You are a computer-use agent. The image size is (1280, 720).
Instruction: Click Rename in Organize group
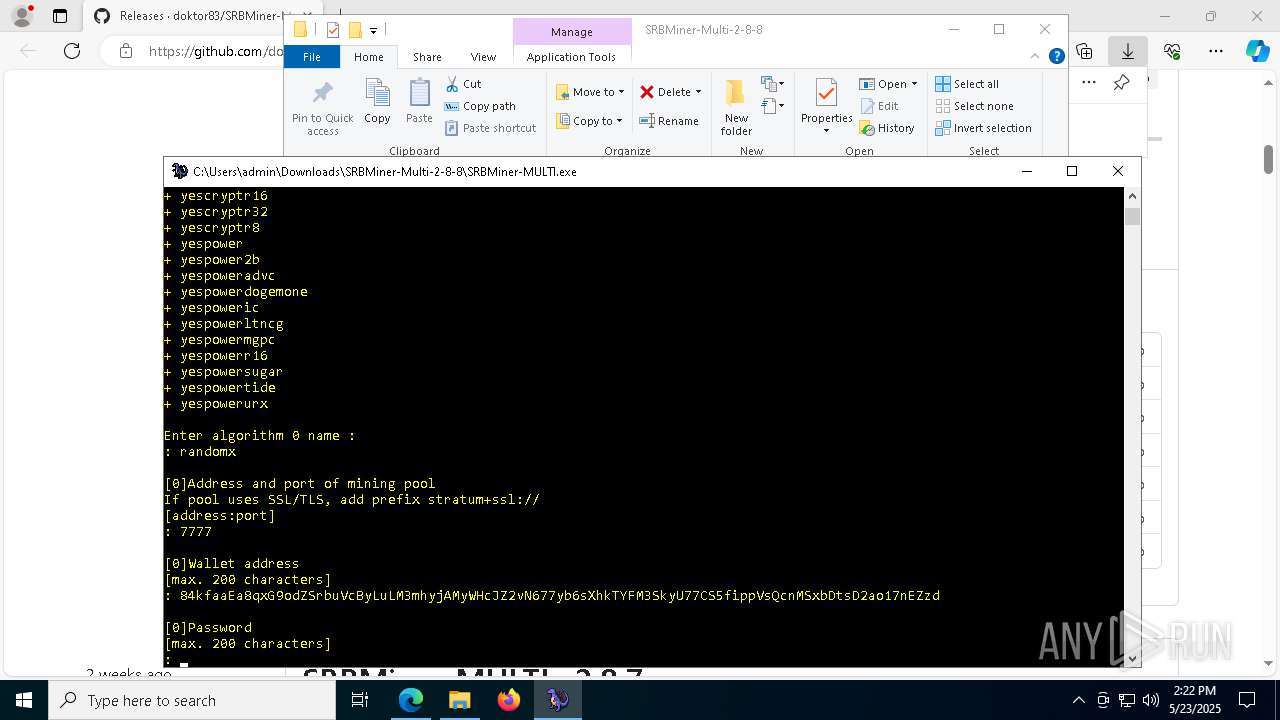(669, 121)
